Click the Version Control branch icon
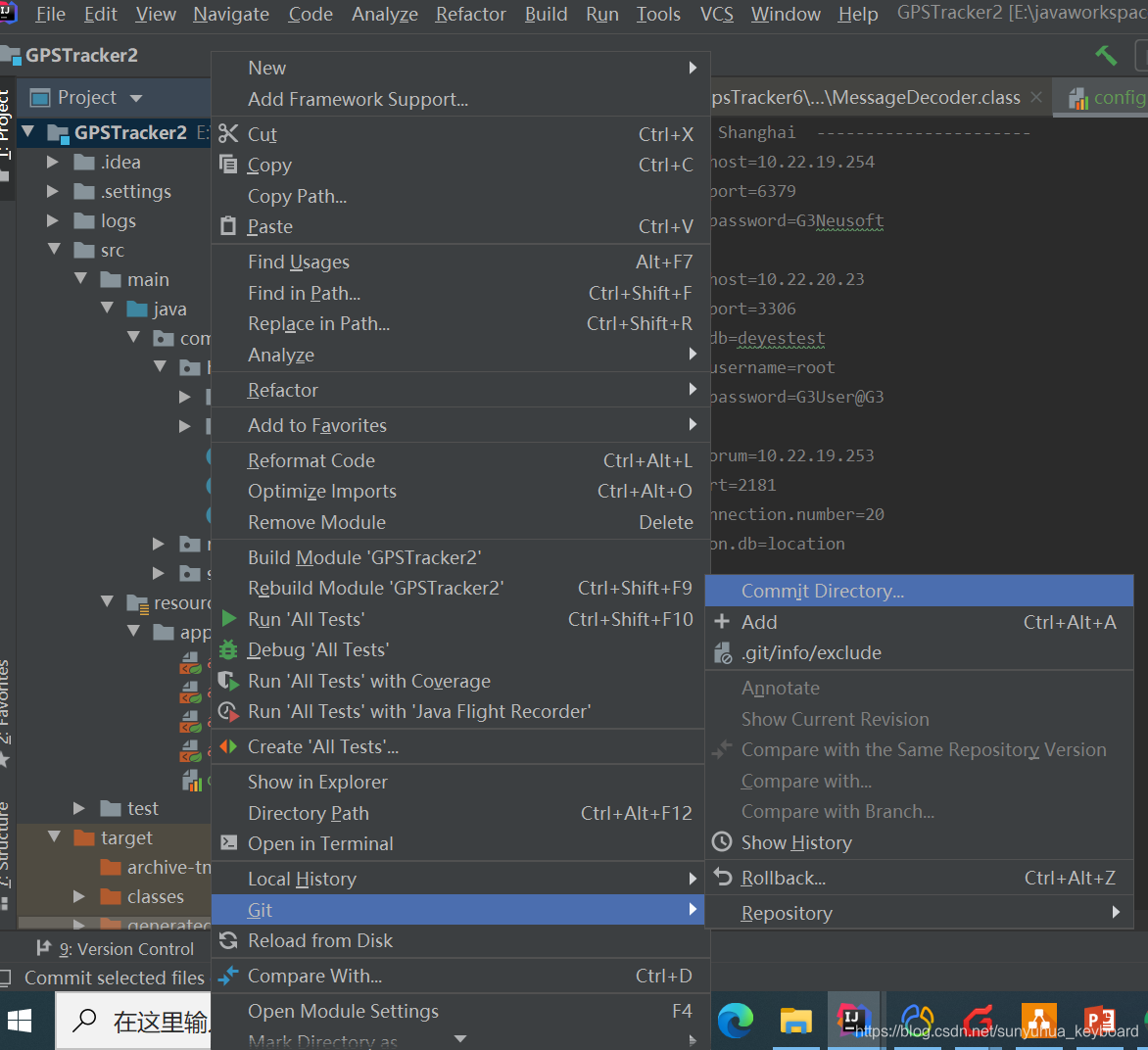1148x1050 pixels. [x=44, y=948]
